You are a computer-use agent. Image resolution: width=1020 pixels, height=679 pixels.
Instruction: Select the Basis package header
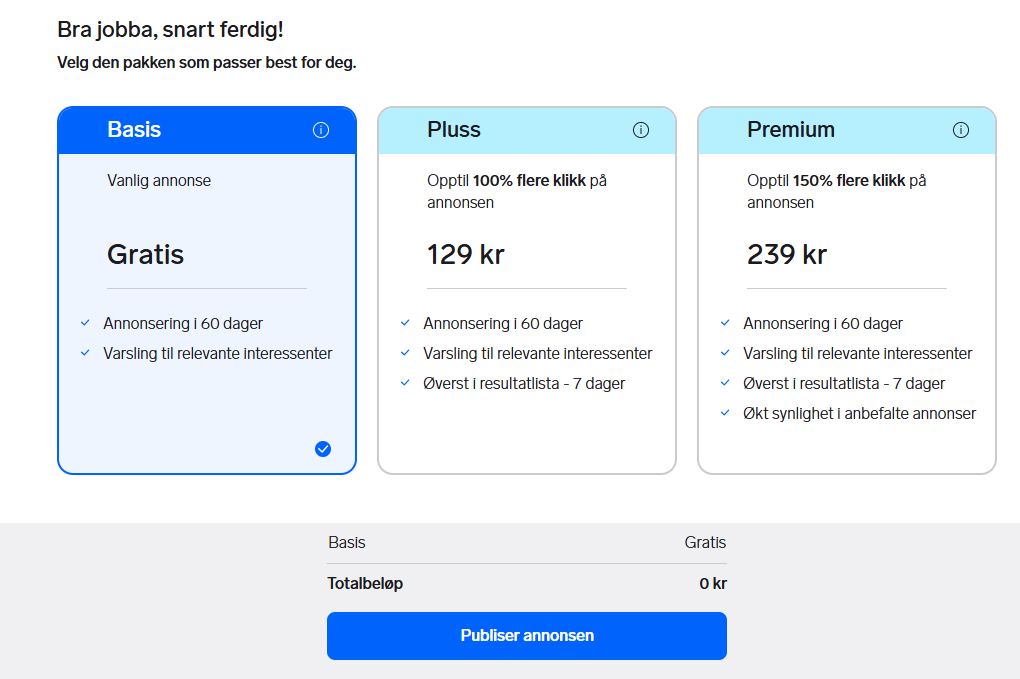pyautogui.click(x=134, y=130)
